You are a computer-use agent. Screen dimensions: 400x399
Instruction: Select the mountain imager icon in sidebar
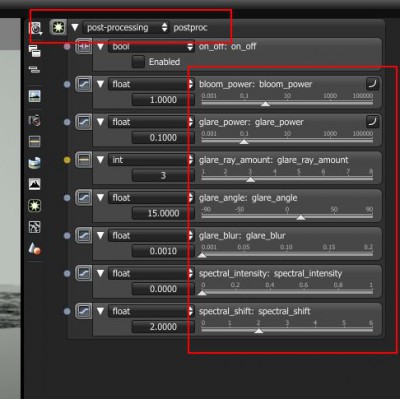(x=35, y=184)
